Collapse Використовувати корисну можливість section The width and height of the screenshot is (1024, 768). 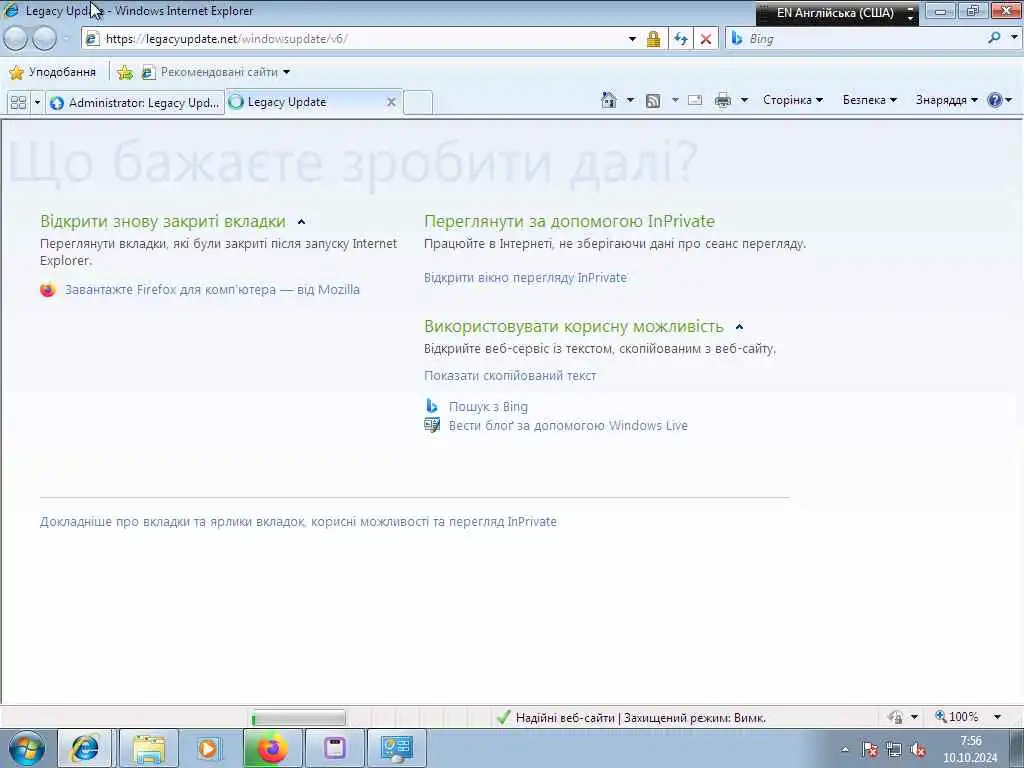click(x=739, y=327)
